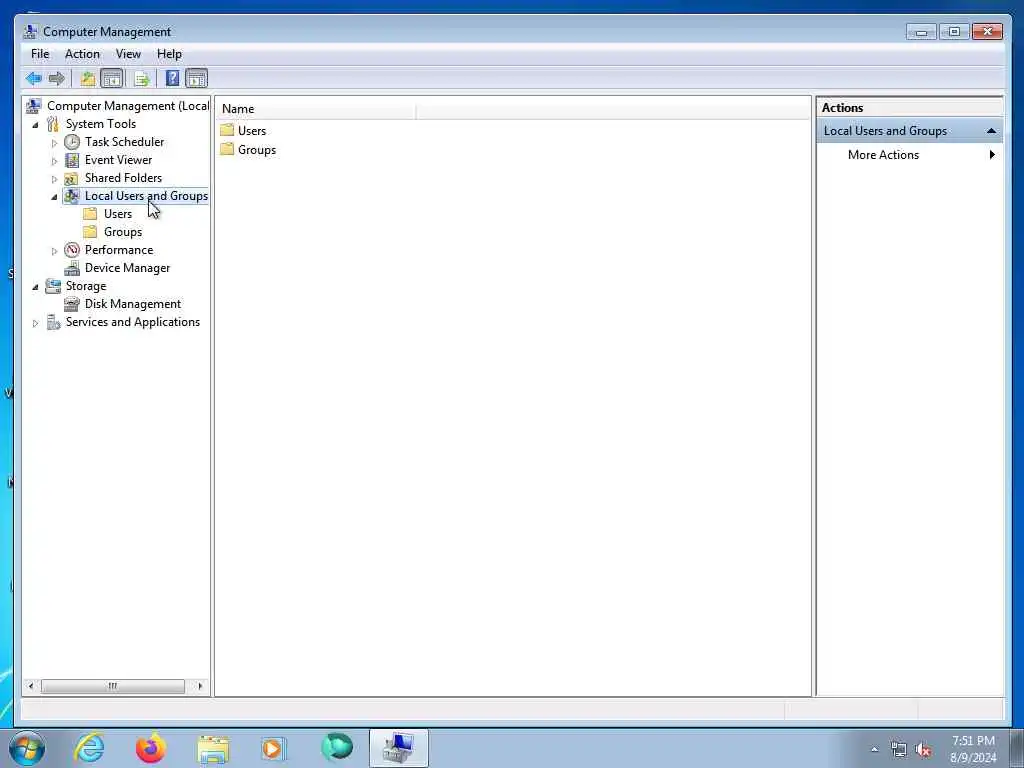Viewport: 1024px width, 768px height.
Task: Collapse the Local Users and Groups node
Action: point(54,197)
